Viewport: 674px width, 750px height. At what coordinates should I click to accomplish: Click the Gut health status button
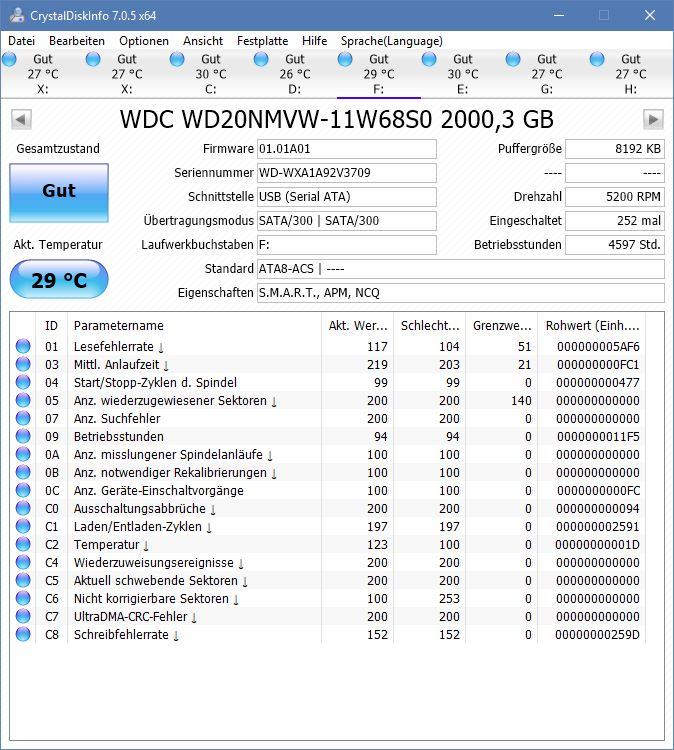(59, 193)
